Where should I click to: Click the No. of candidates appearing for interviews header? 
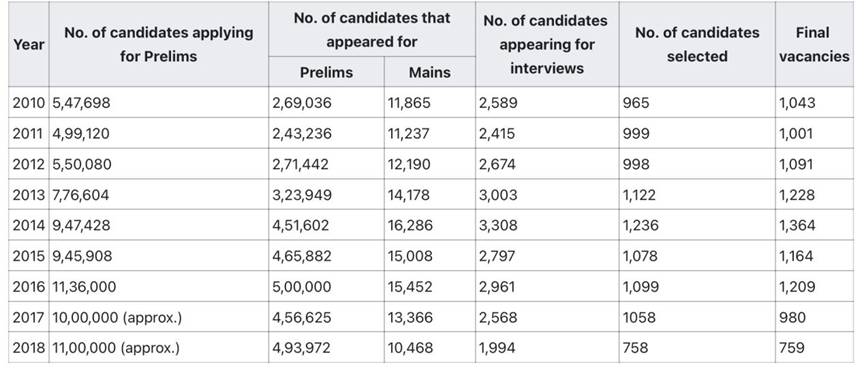coord(547,44)
